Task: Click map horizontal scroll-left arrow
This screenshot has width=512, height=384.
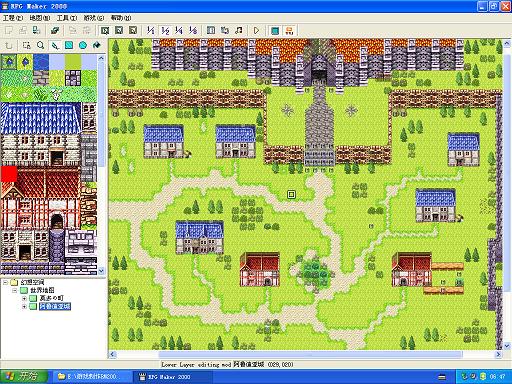Action: click(x=112, y=354)
